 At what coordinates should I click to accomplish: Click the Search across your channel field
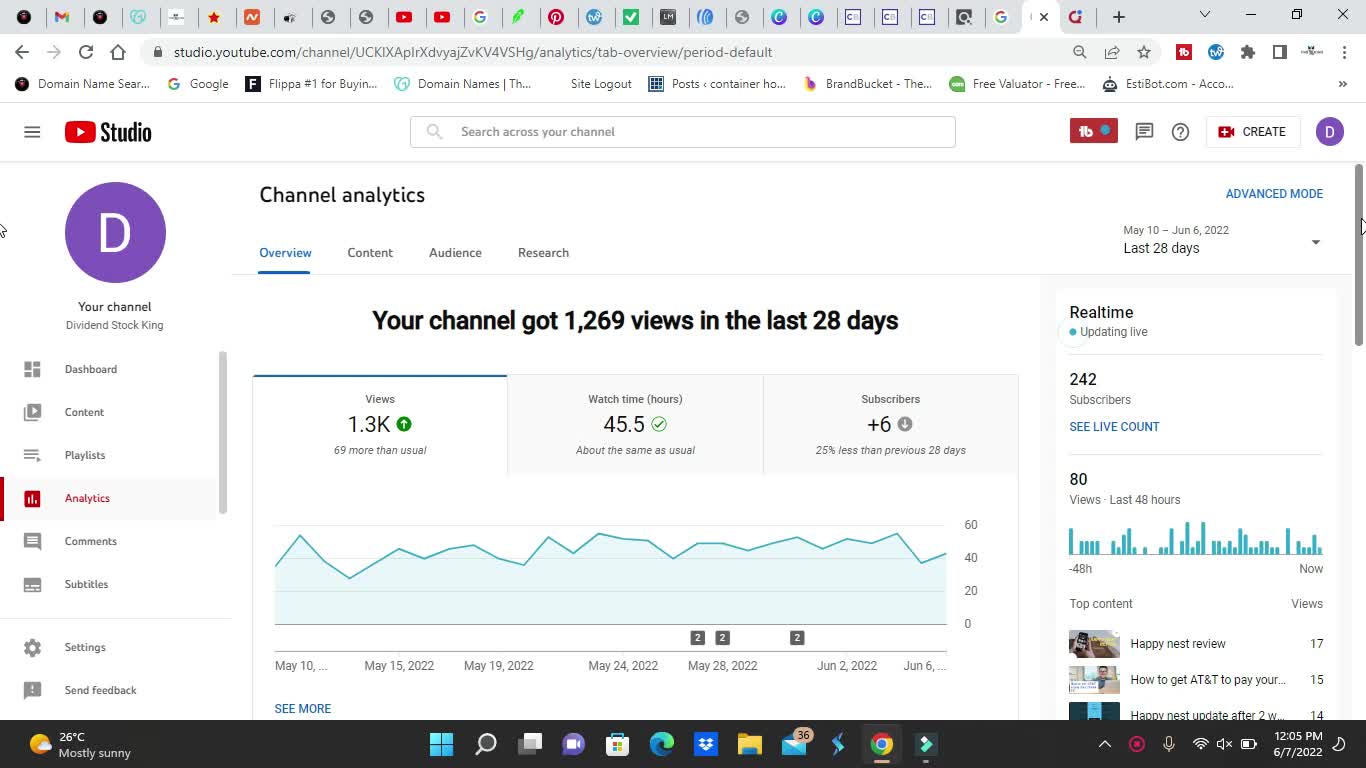pos(683,132)
